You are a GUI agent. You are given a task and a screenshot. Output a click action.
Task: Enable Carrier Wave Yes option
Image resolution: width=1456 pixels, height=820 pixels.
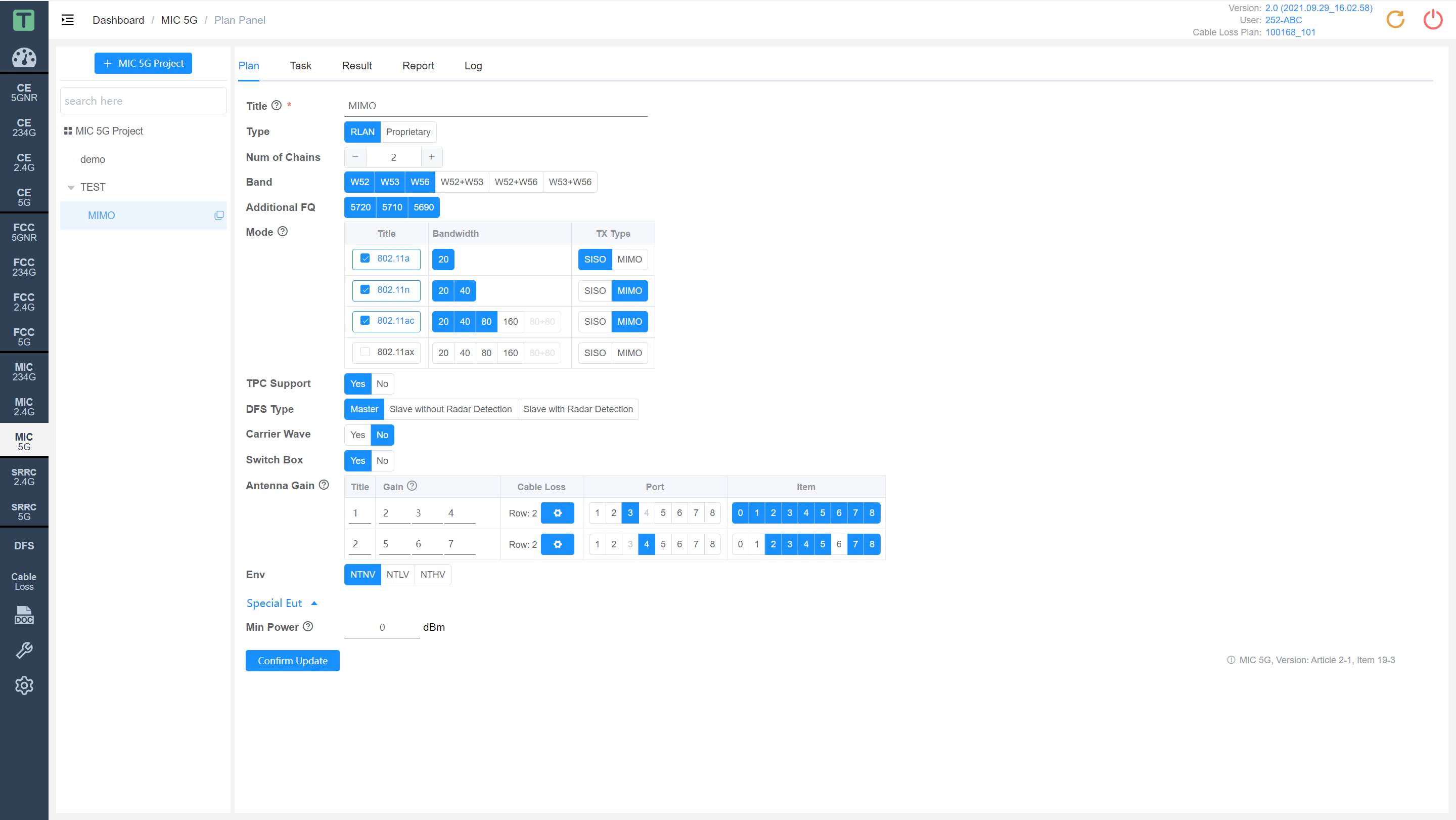358,434
